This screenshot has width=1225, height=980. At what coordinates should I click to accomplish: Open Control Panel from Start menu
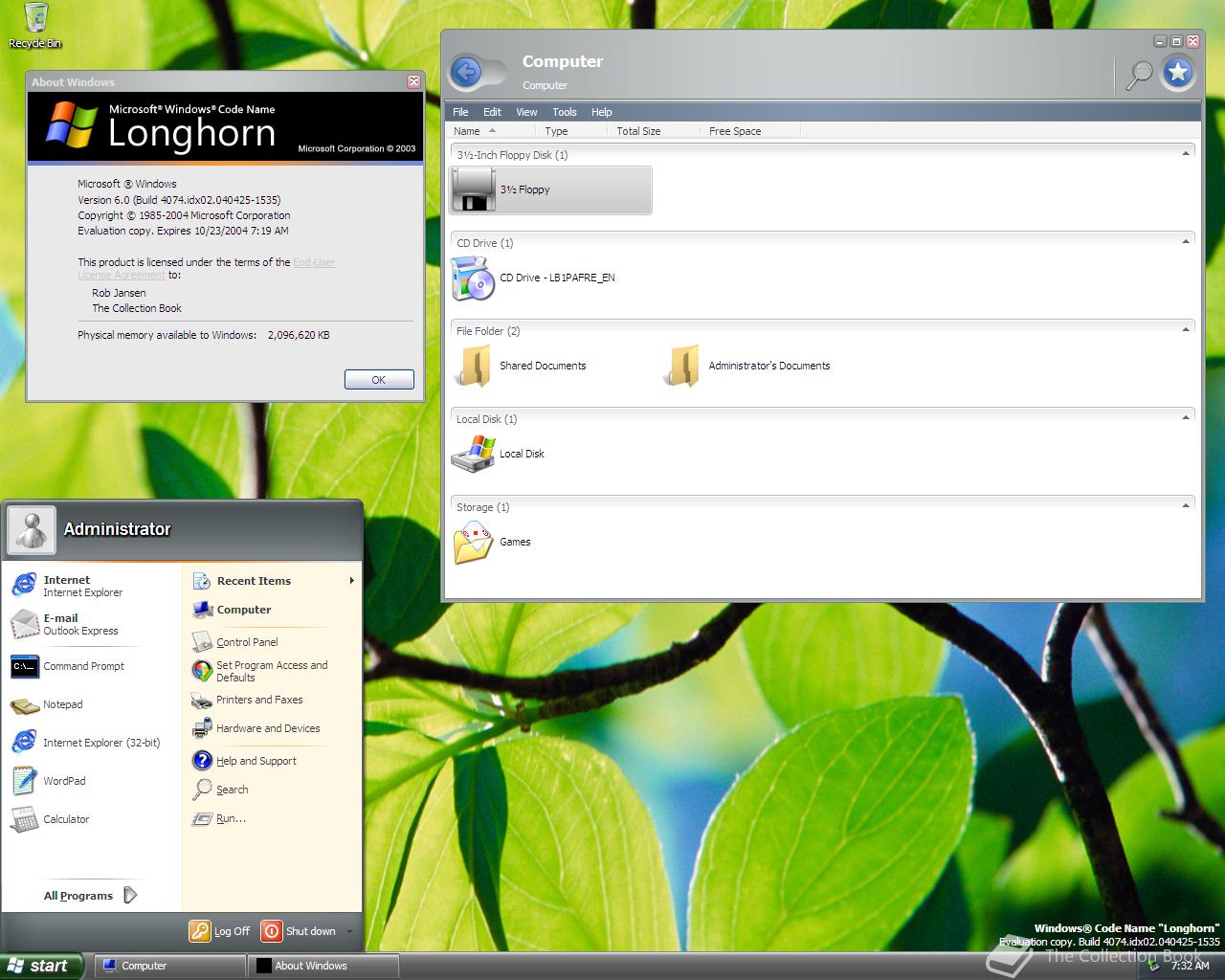coord(273,642)
